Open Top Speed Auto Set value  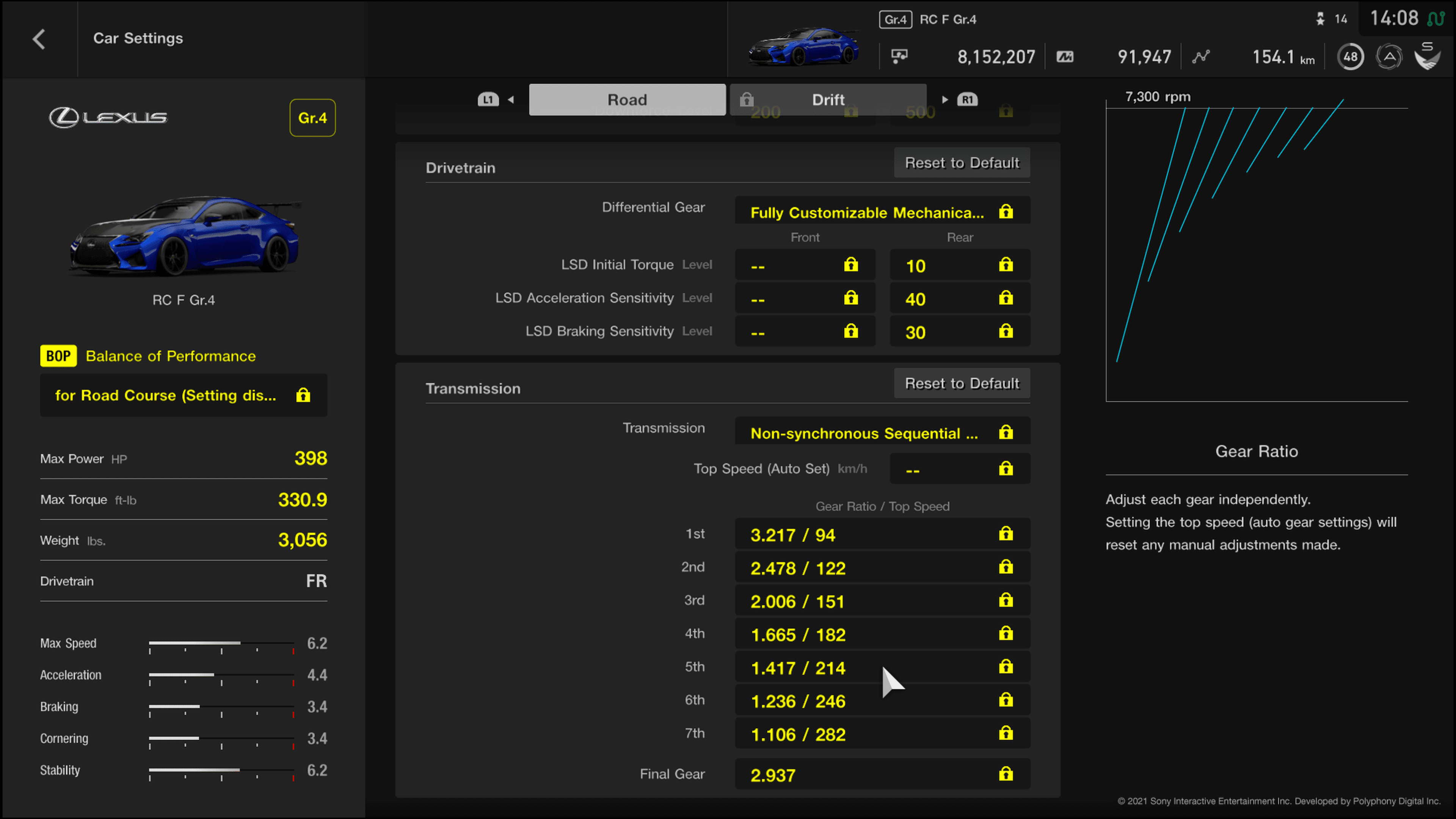tap(960, 469)
